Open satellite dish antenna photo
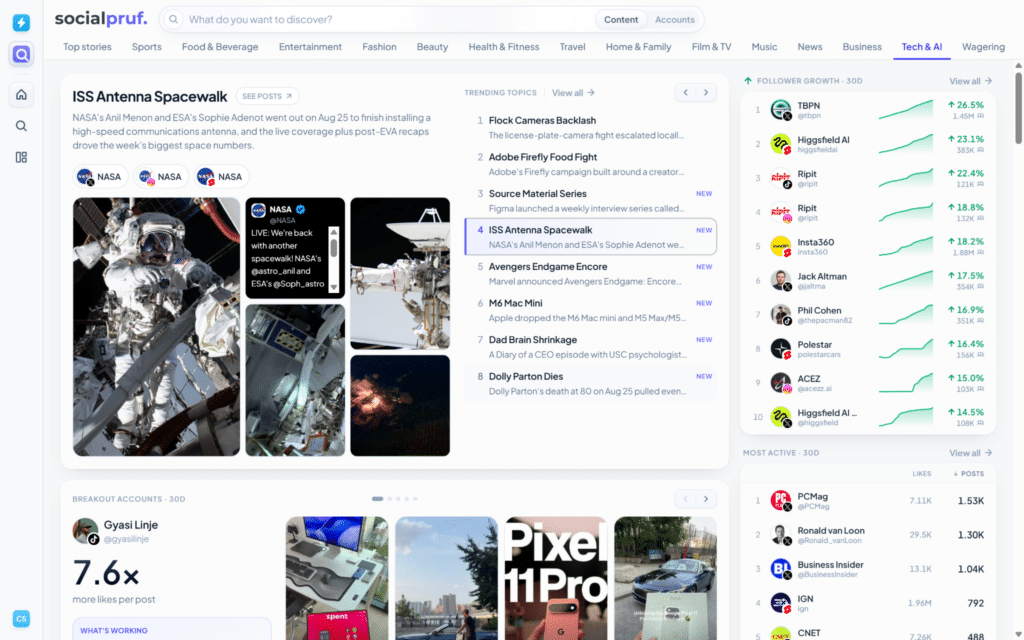Viewport: 1024px width, 640px height. coord(400,273)
